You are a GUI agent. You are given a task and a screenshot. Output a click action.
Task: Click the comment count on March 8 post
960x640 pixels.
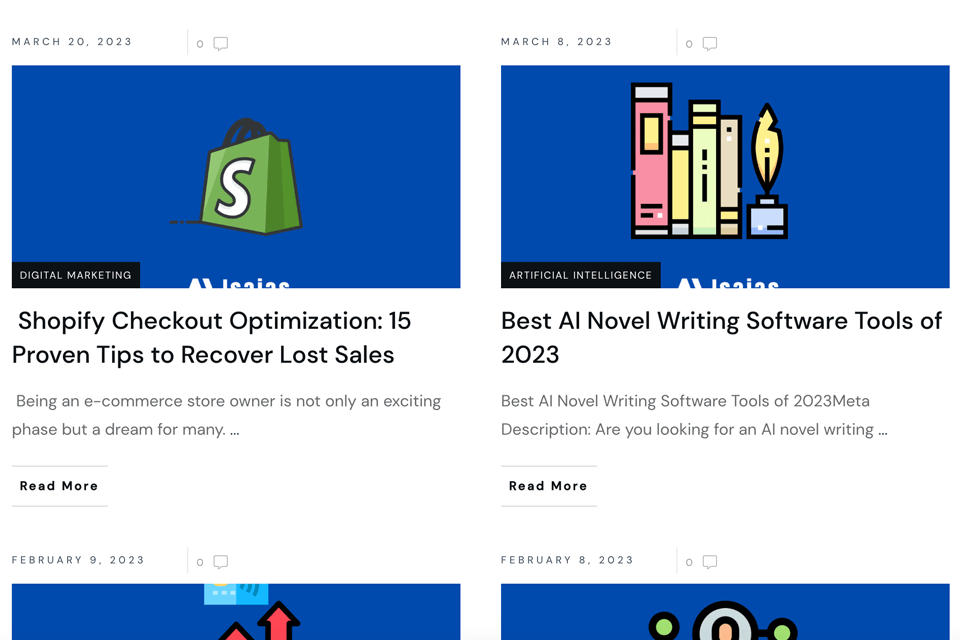click(x=689, y=44)
